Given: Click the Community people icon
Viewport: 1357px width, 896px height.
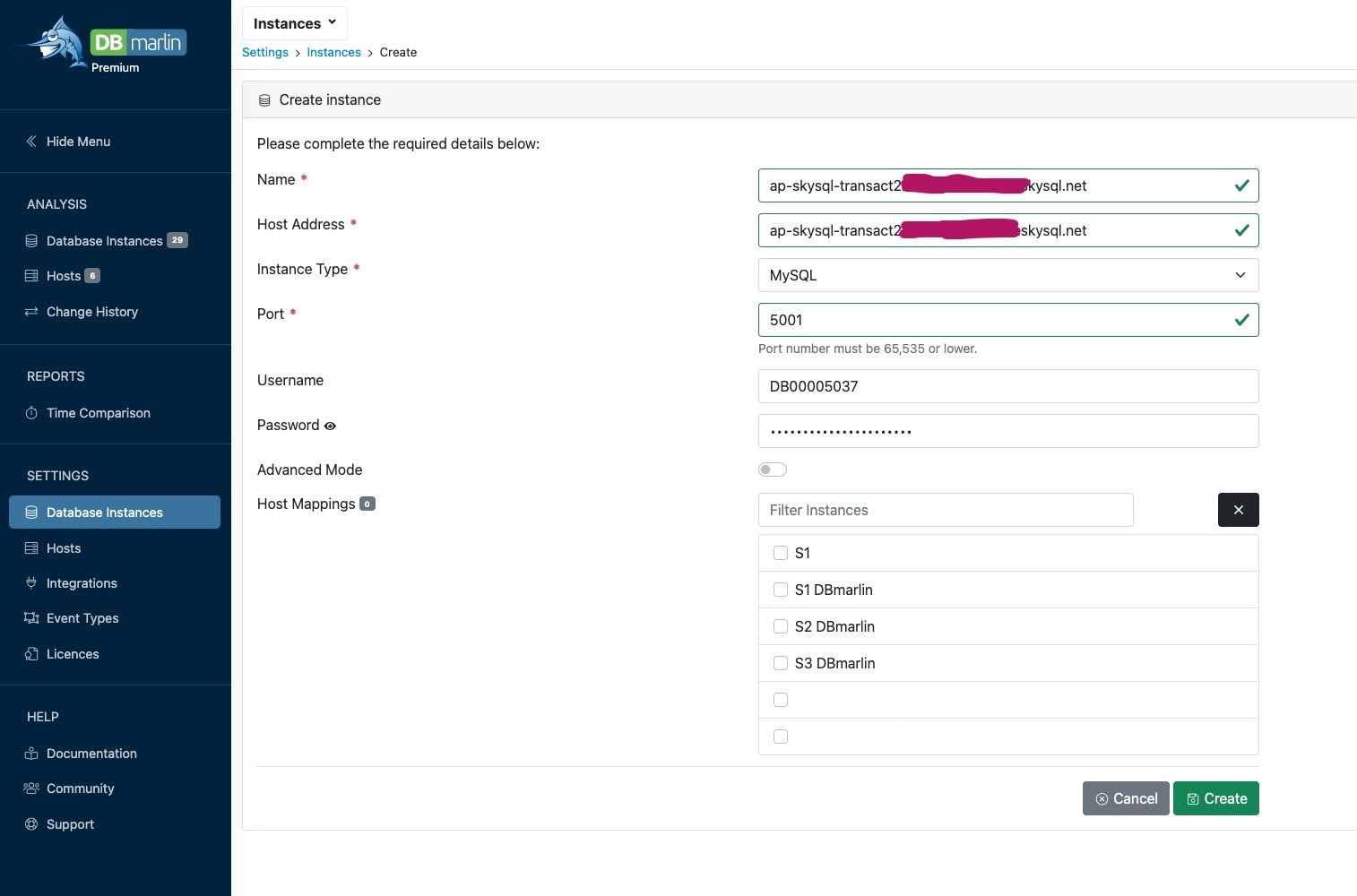Looking at the screenshot, I should point(31,788).
